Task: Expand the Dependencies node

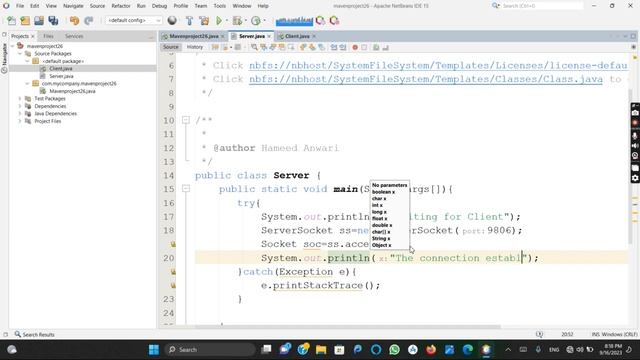Action: 20,106
